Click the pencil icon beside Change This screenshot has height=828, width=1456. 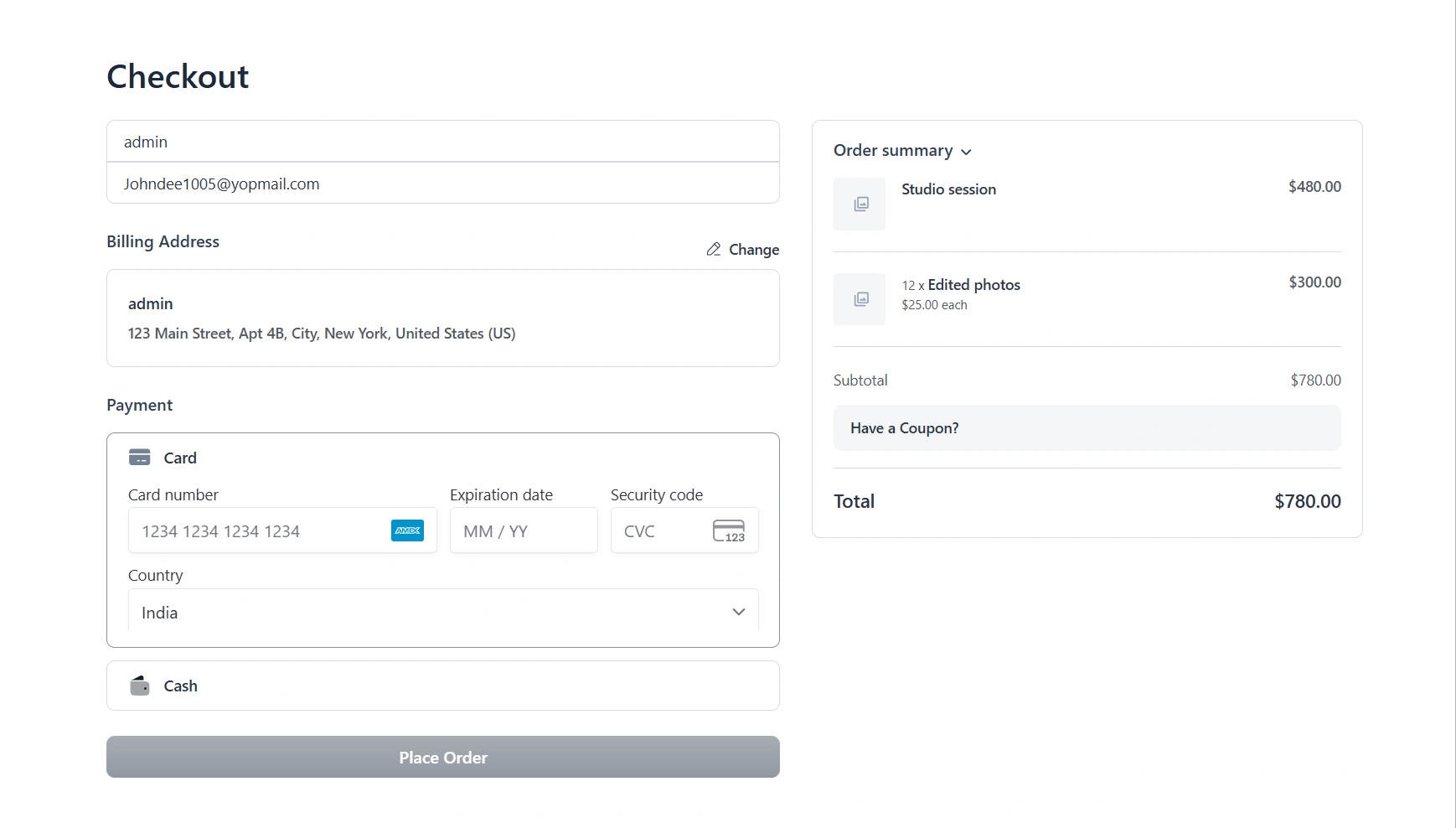714,249
